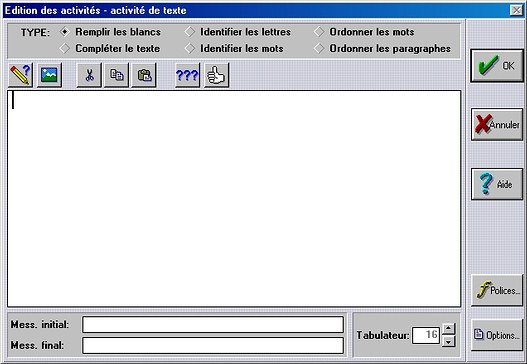Select Remplir les blancs type

[110, 32]
